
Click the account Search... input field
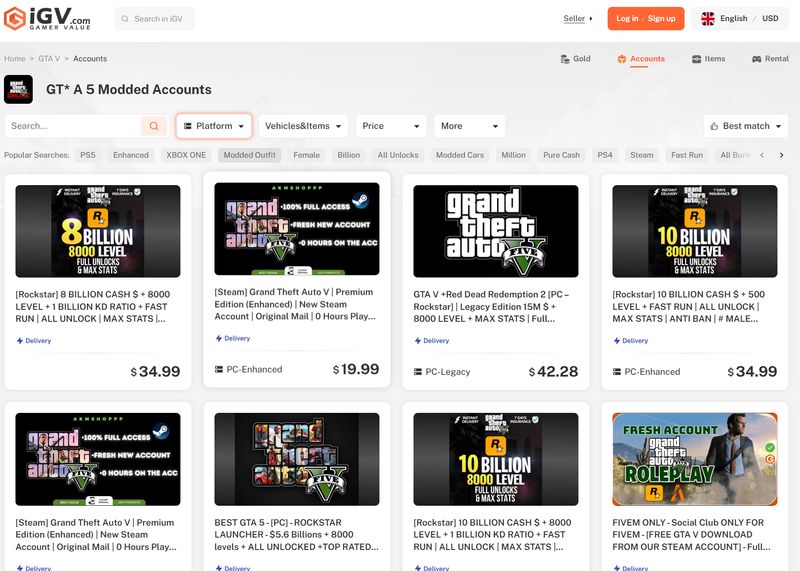tap(72, 126)
